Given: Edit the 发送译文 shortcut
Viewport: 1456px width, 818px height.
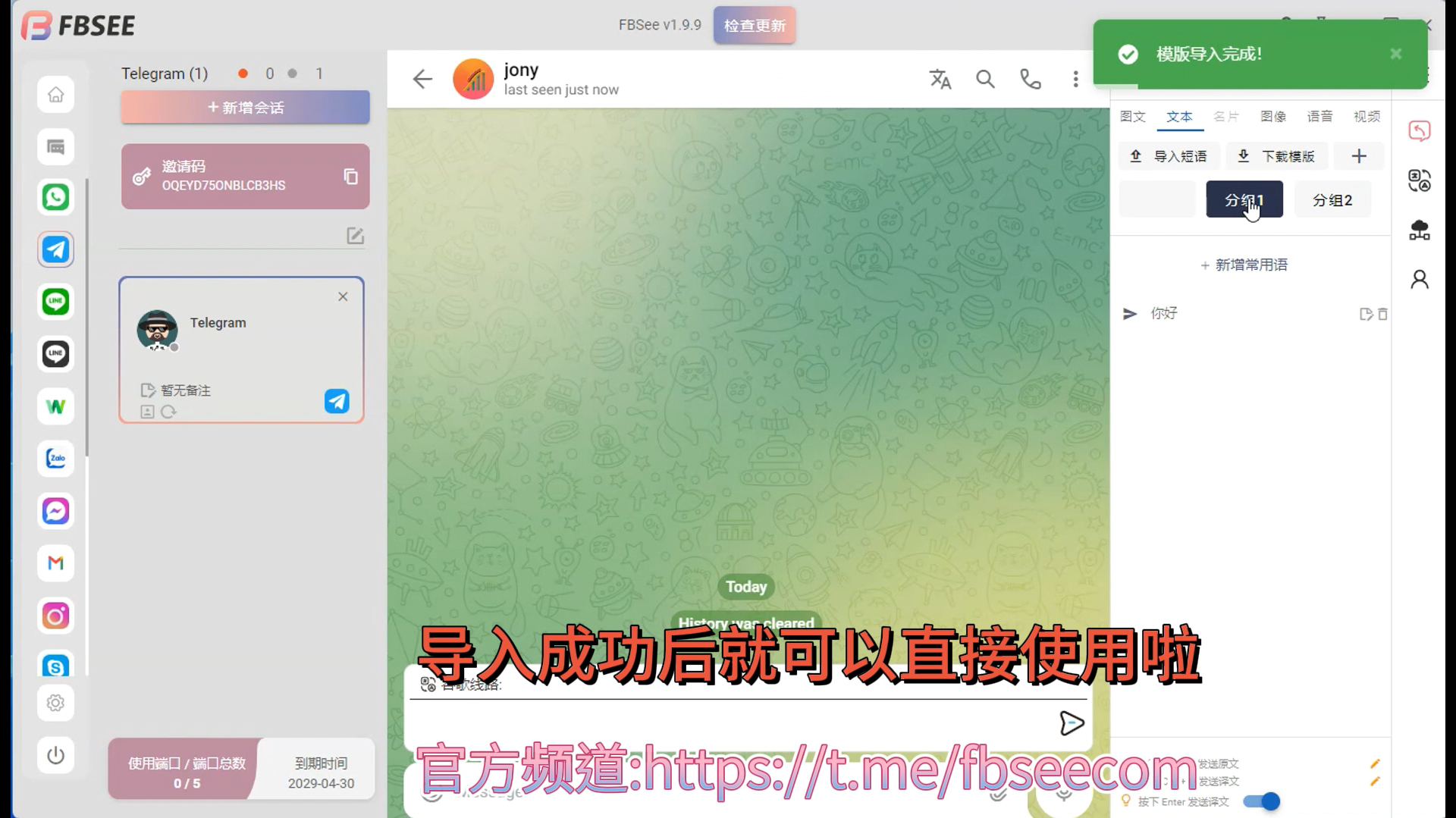Looking at the screenshot, I should click(1375, 781).
